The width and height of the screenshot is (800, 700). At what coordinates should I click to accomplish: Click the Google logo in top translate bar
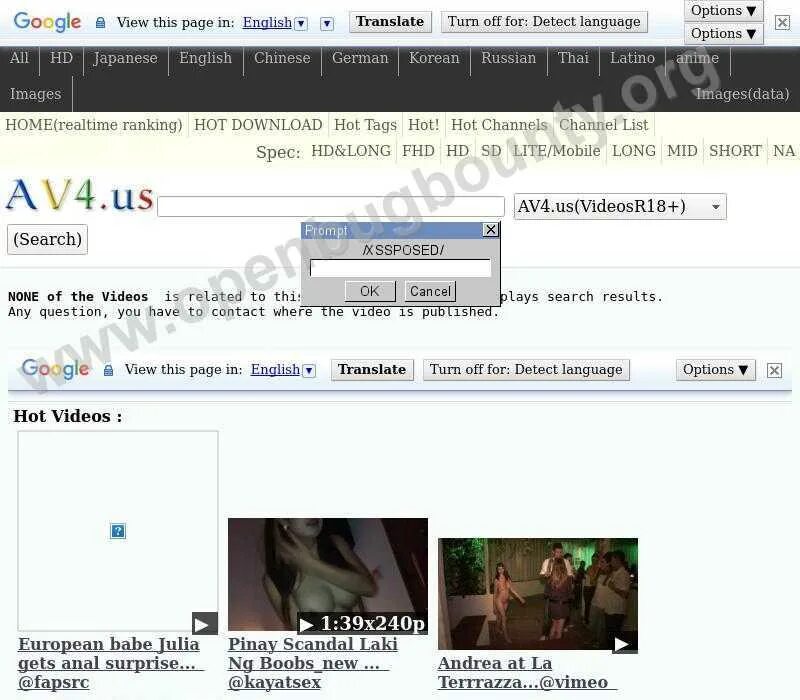pos(47,22)
